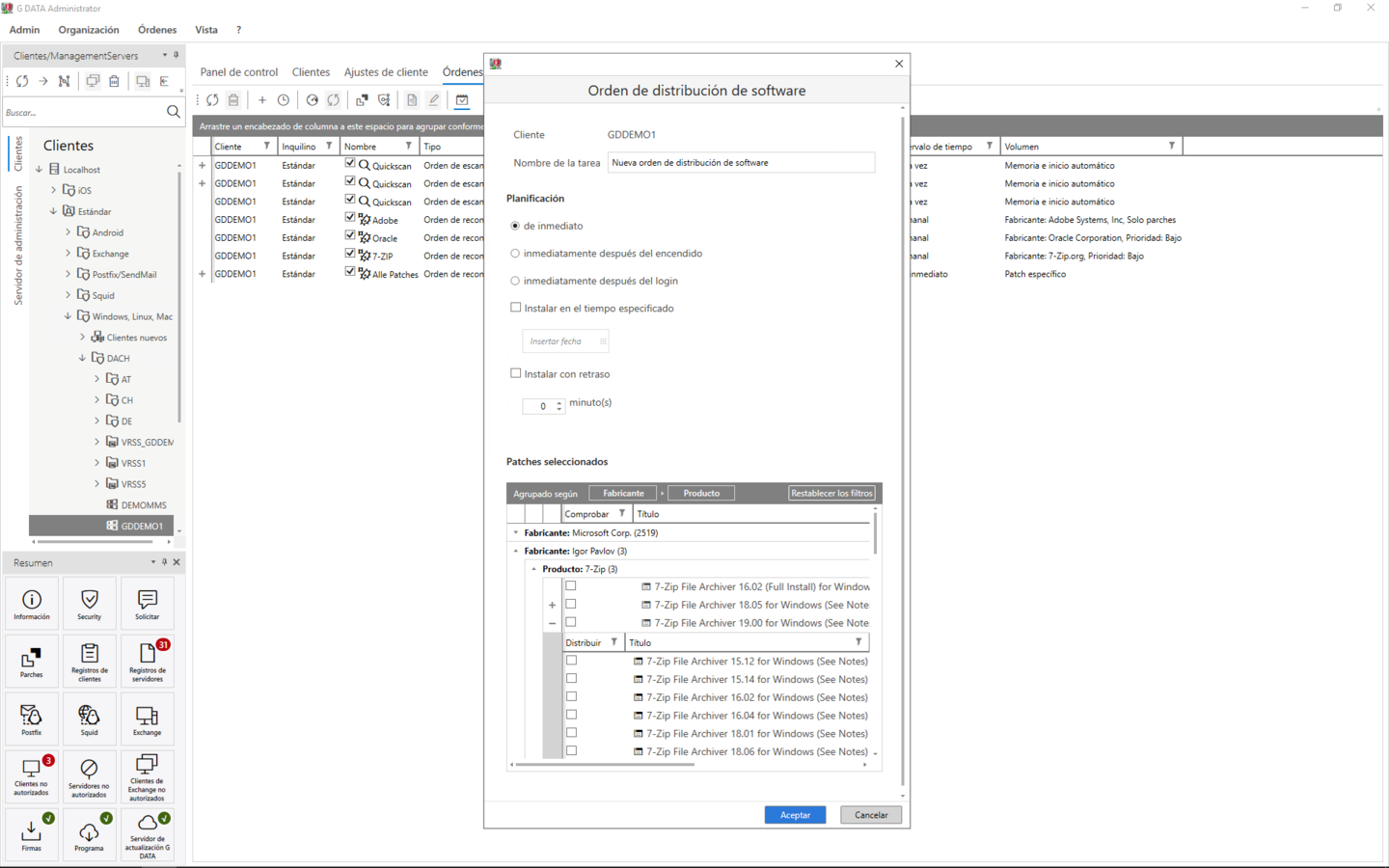Open Servidor de actualización G DATA tile
The image size is (1389, 868).
pyautogui.click(x=148, y=835)
